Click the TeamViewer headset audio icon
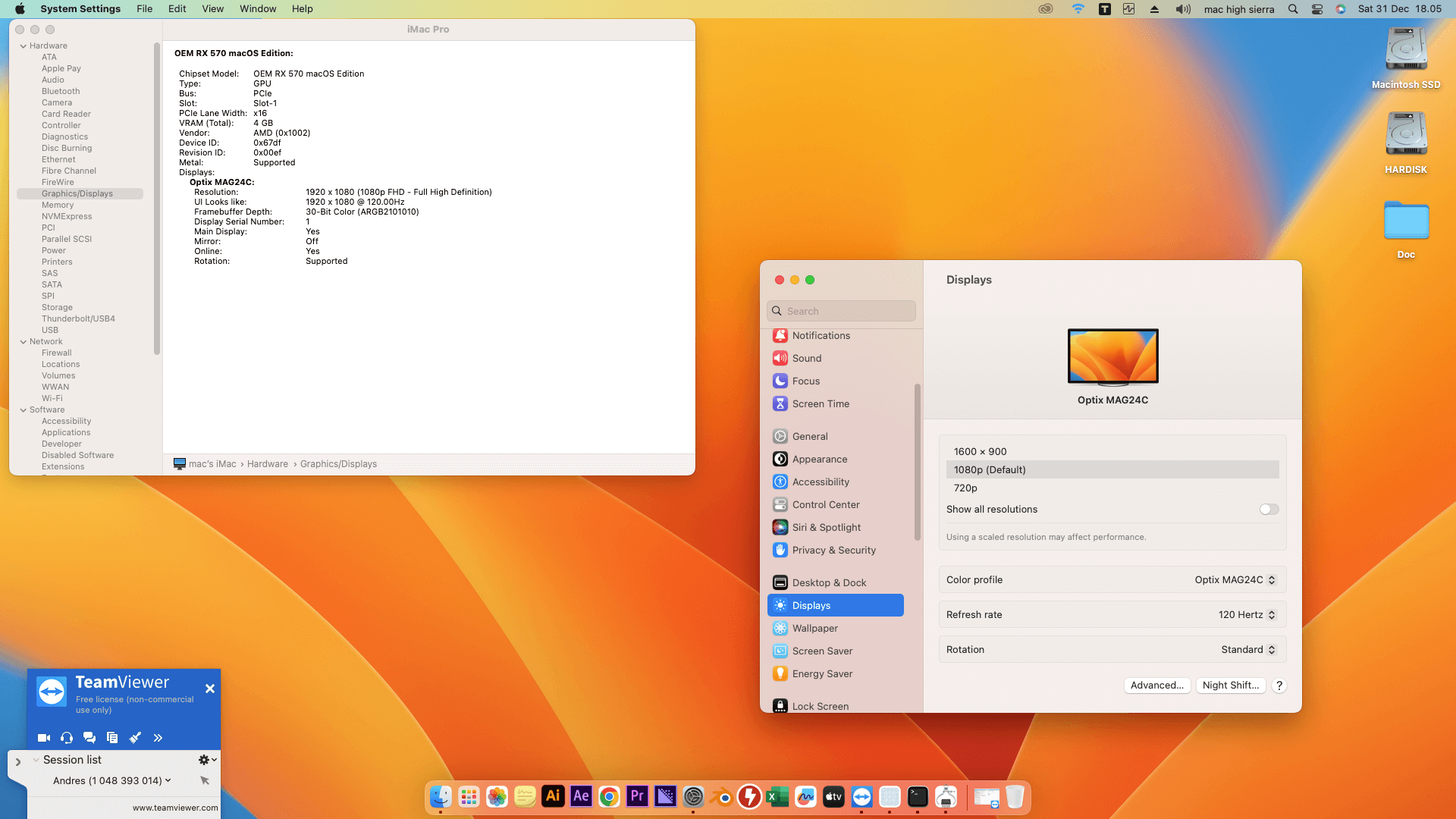Screen dimensions: 1456x819 point(67,738)
